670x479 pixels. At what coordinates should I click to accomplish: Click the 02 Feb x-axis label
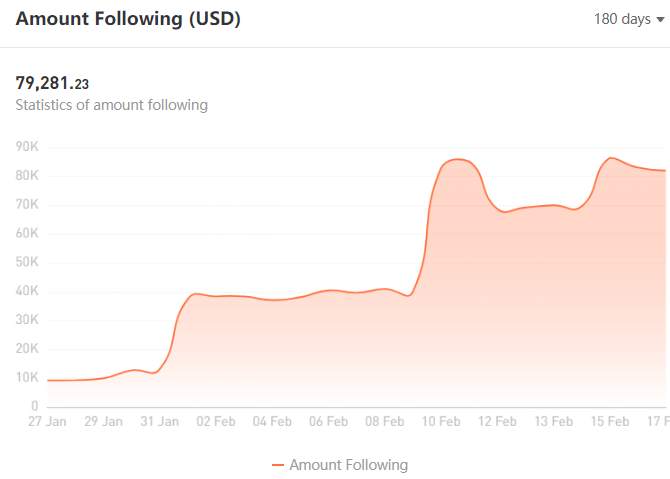coord(216,421)
